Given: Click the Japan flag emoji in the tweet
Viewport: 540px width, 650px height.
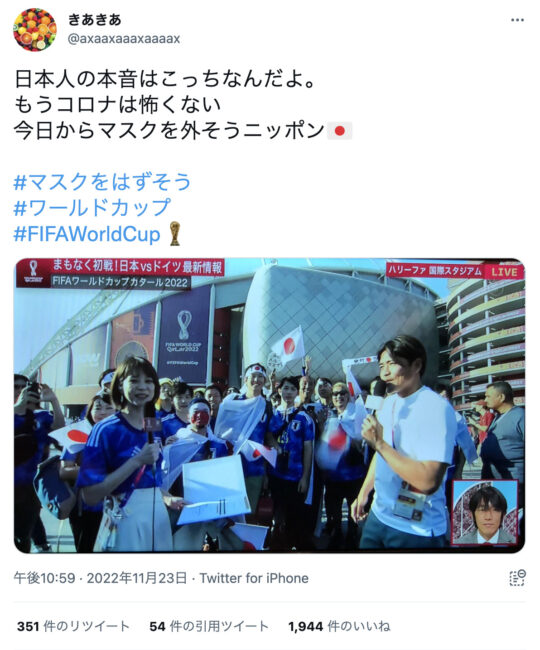Looking at the screenshot, I should 340,131.
